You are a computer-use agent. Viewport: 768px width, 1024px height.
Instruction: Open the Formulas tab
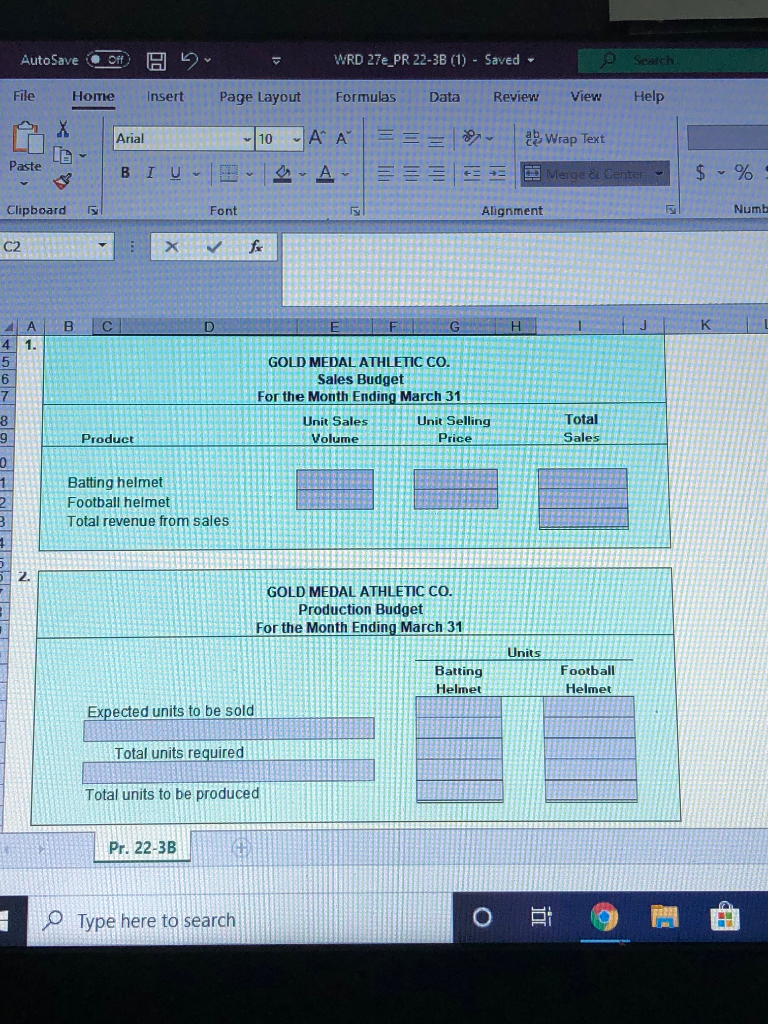point(366,97)
